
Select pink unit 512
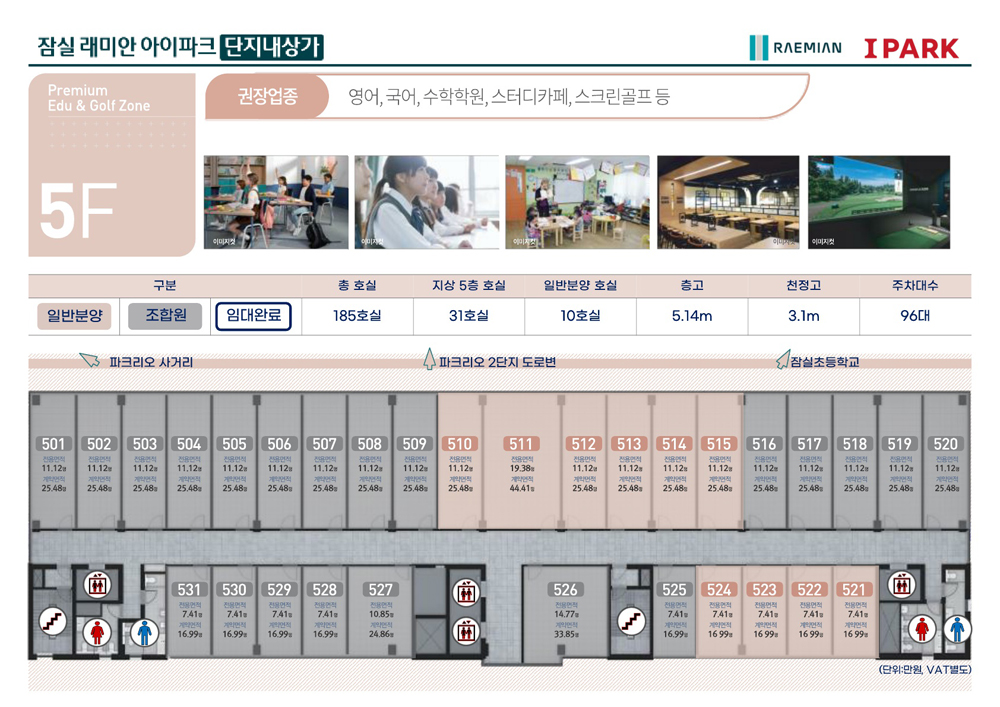tap(584, 462)
